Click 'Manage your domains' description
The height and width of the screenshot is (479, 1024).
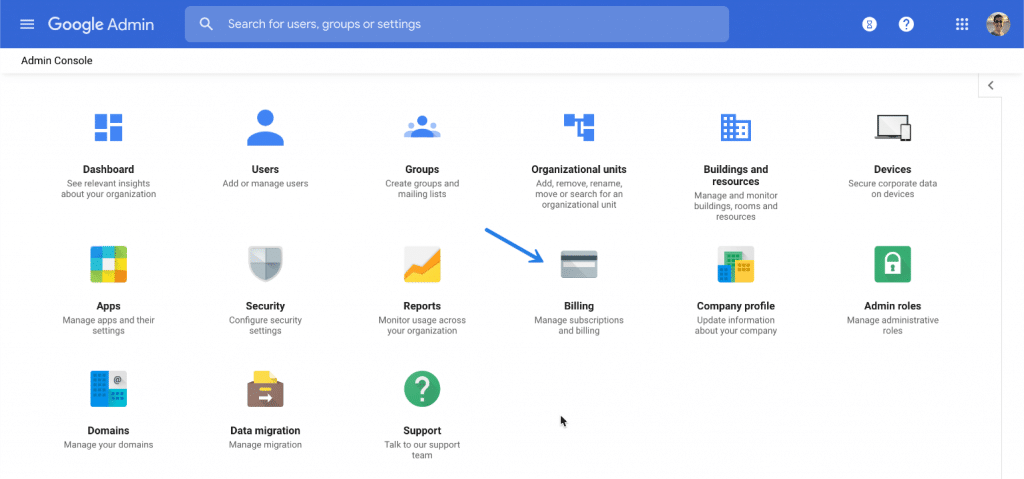[x=108, y=445]
